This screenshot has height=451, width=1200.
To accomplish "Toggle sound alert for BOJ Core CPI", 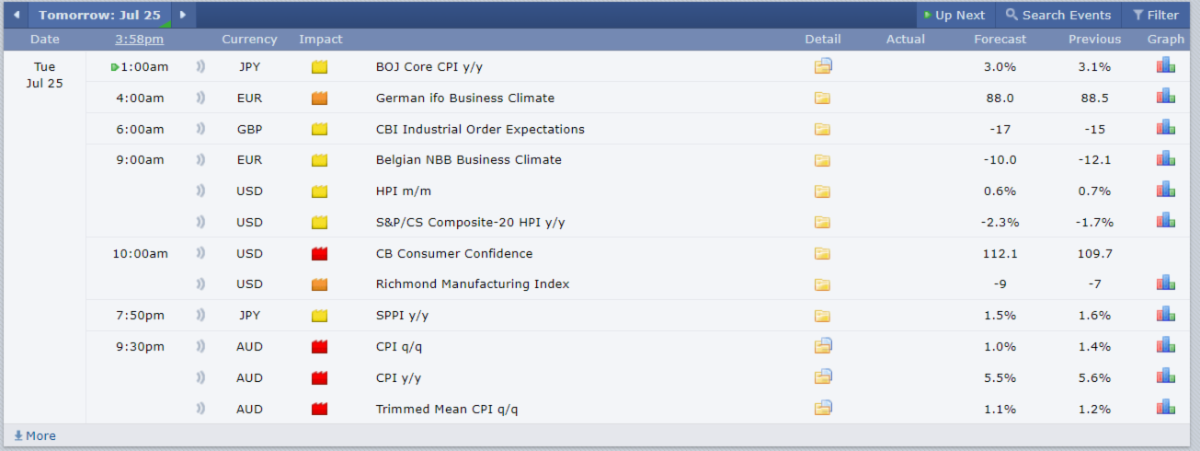I will coord(200,67).
